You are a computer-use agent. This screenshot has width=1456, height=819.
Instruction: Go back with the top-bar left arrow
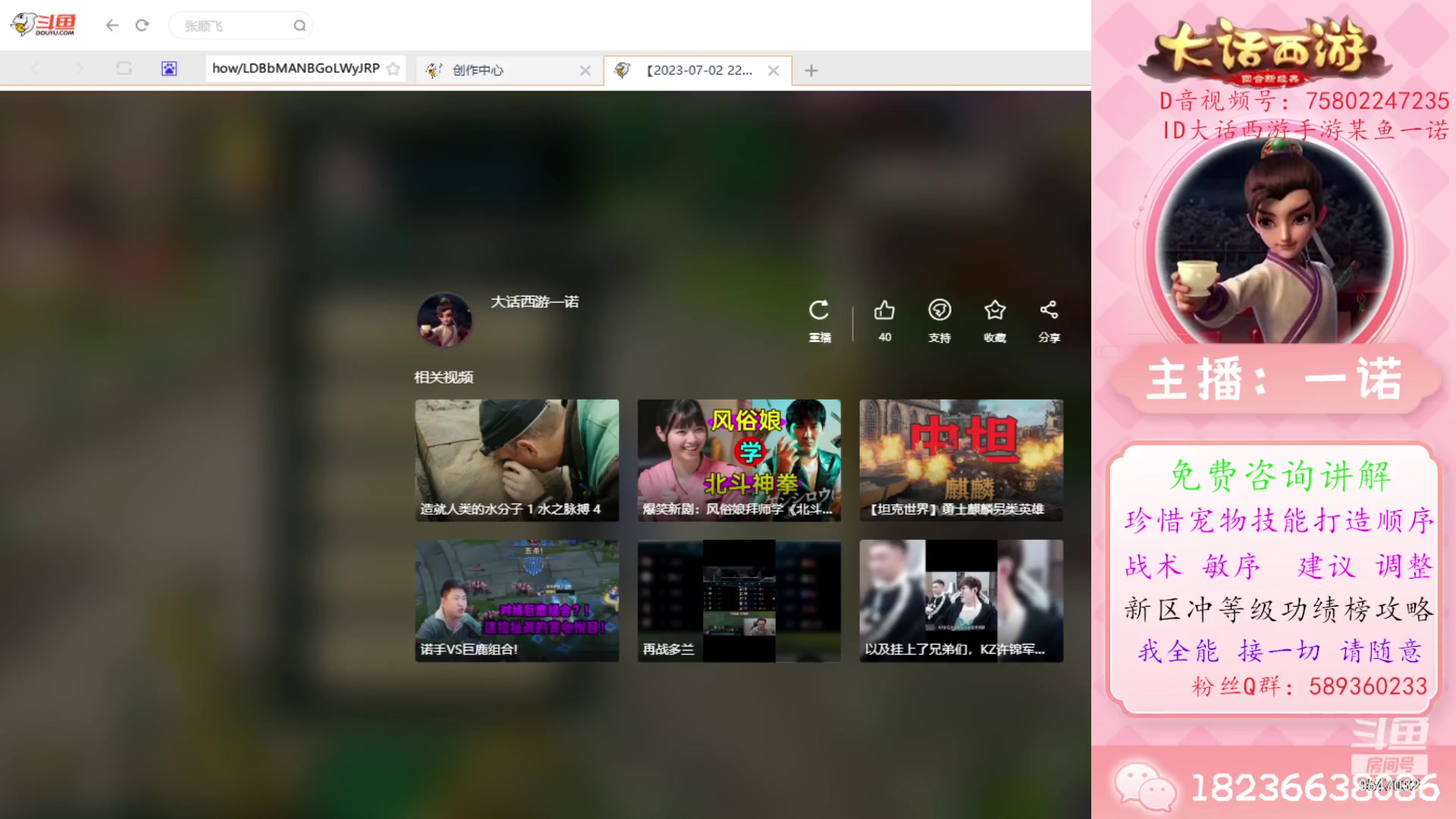click(112, 25)
